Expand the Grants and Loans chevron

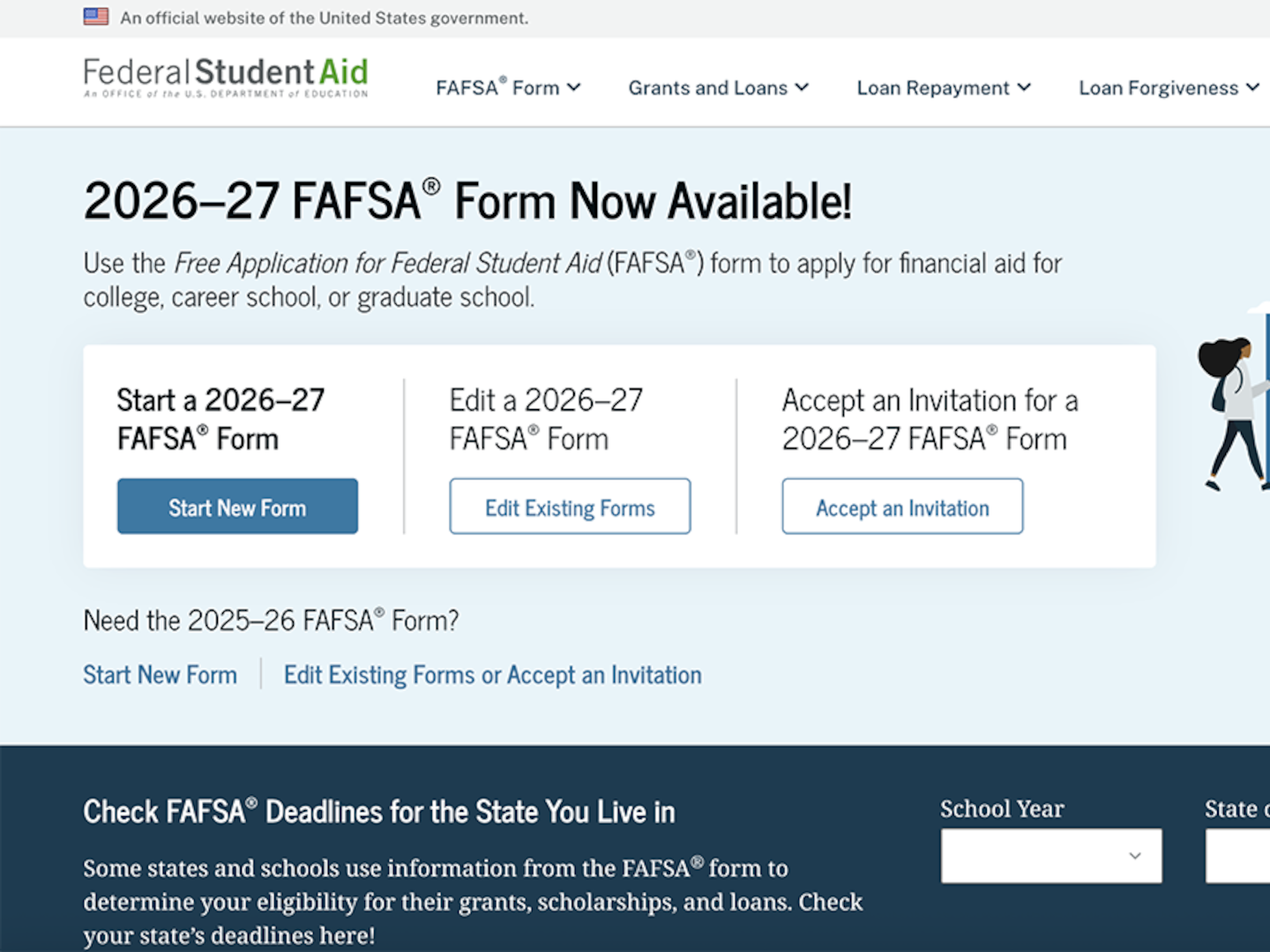coord(802,87)
